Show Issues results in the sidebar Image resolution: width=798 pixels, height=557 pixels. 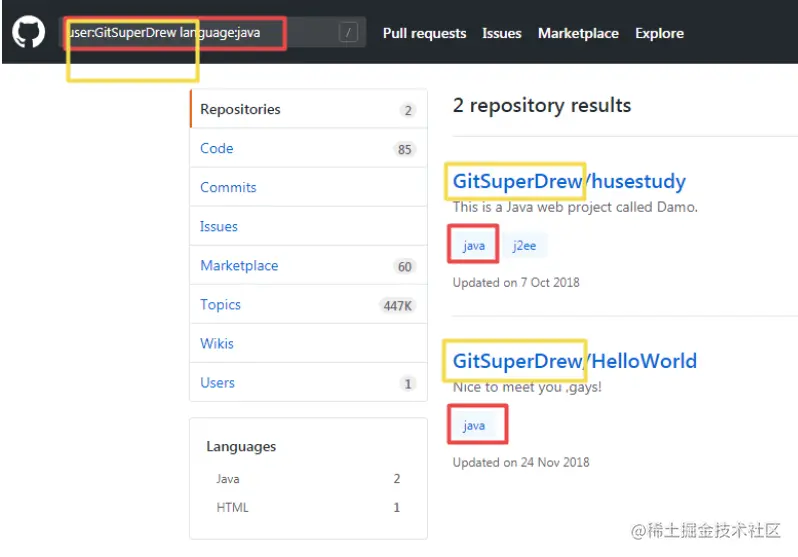[308, 226]
